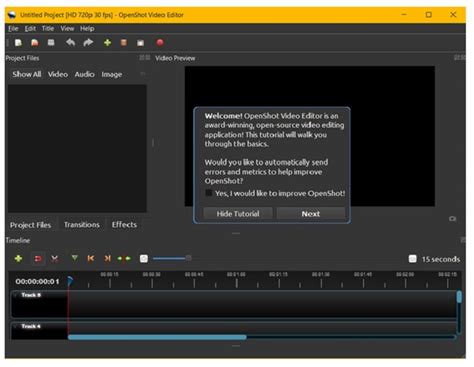Viewport: 474px width, 367px height.
Task: Jump to the previous marker
Action: point(91,258)
